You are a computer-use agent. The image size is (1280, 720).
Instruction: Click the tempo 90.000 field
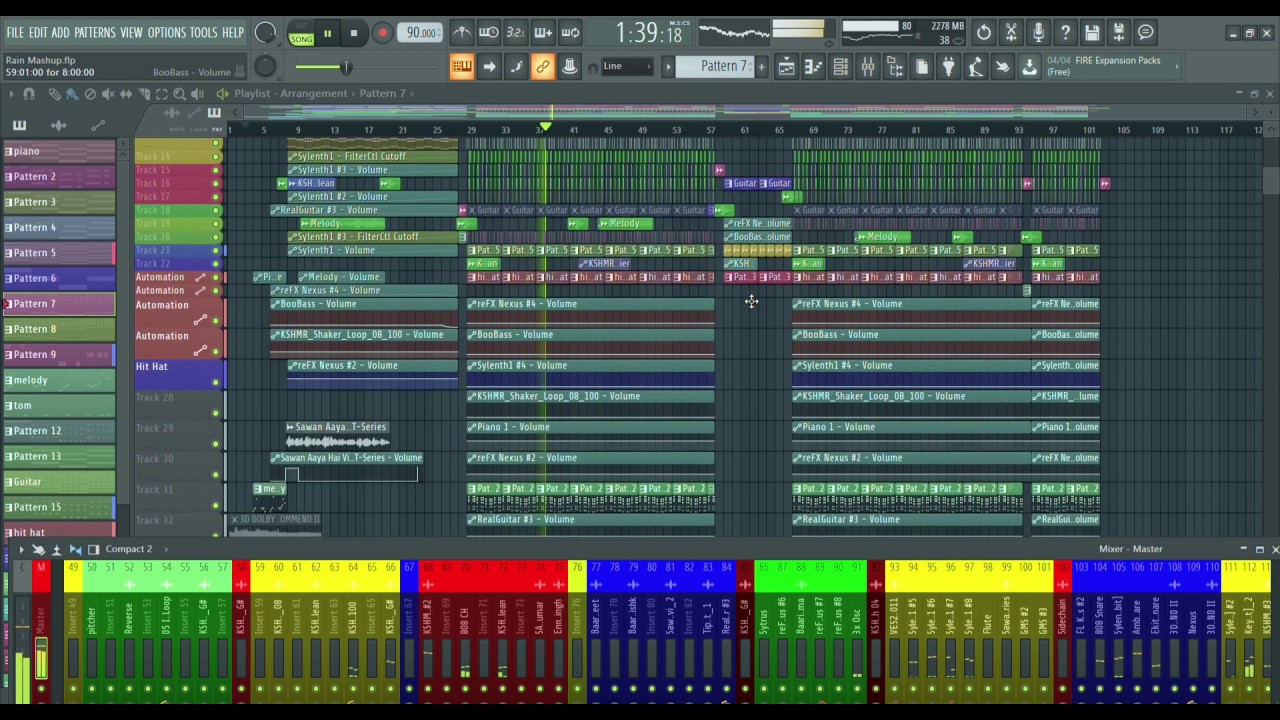point(421,33)
